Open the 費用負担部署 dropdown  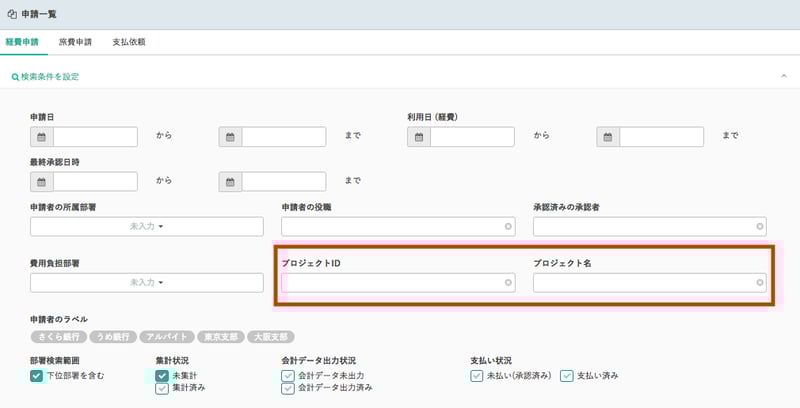coord(147,283)
